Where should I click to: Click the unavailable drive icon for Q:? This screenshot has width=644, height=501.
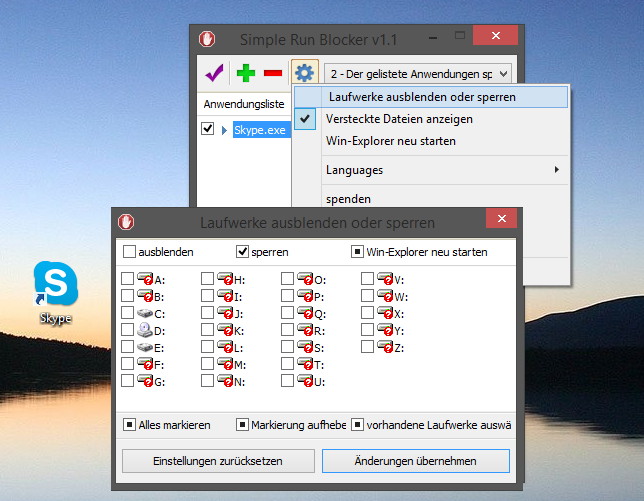(305, 313)
